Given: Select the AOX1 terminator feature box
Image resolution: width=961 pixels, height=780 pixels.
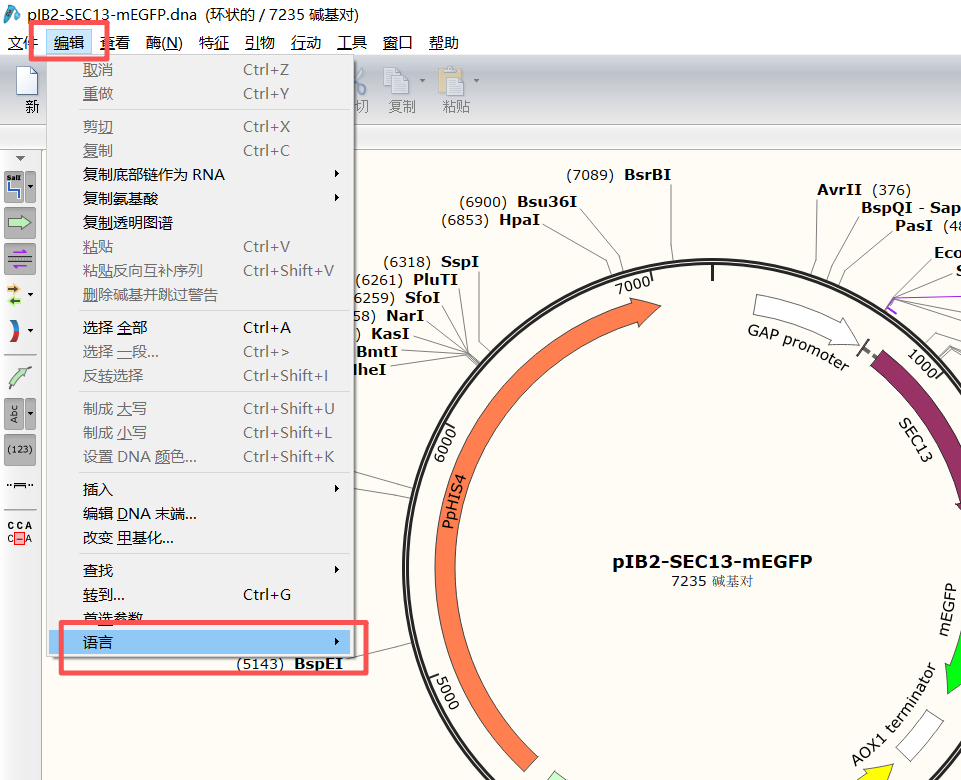Looking at the screenshot, I should [919, 735].
